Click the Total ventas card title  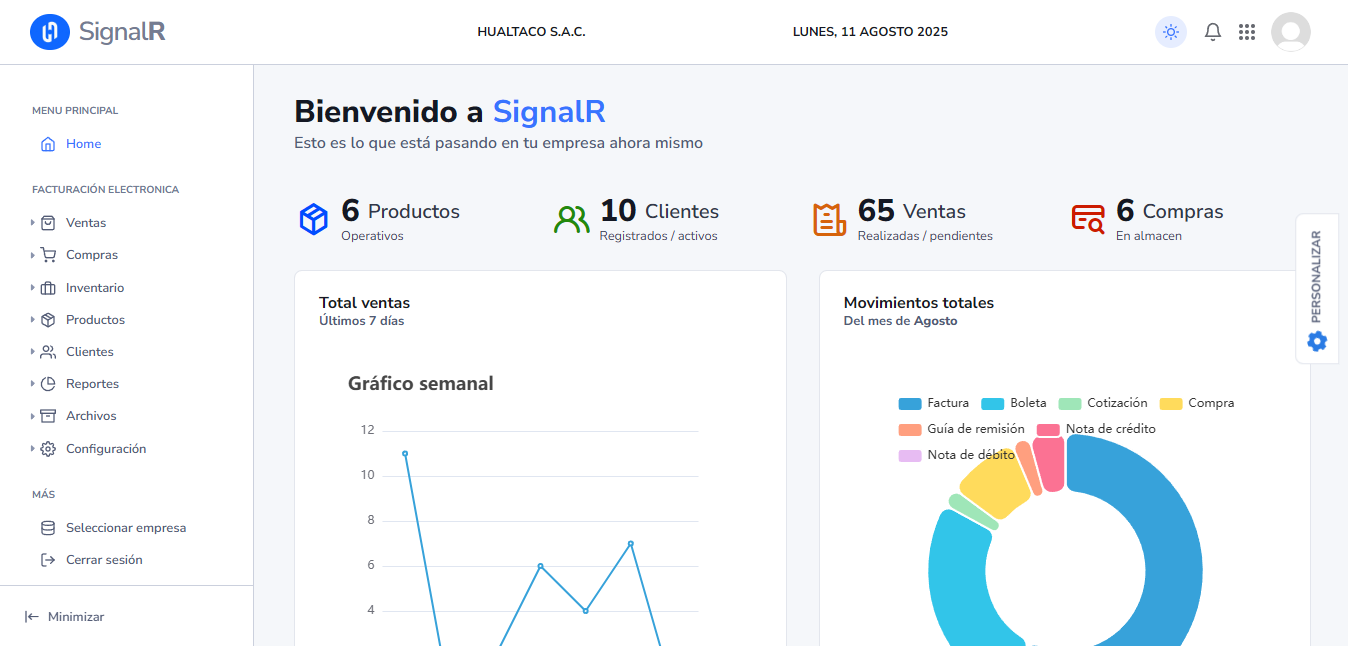tap(365, 303)
